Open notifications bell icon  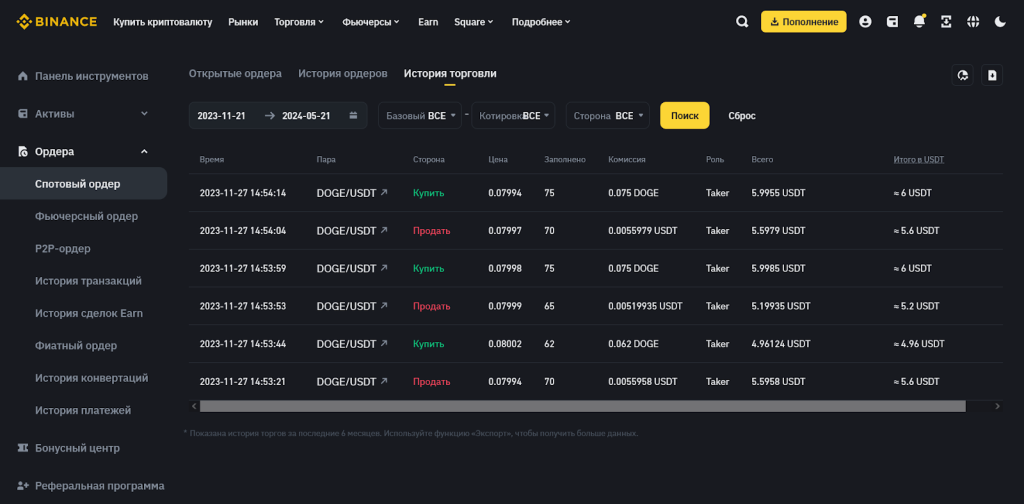coord(919,22)
